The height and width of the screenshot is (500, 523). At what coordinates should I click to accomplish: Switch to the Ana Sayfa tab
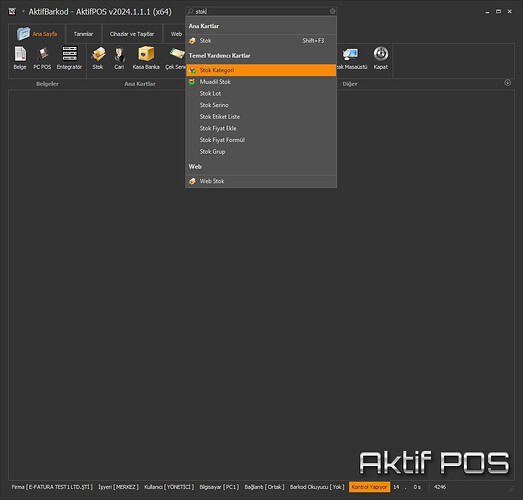point(37,34)
